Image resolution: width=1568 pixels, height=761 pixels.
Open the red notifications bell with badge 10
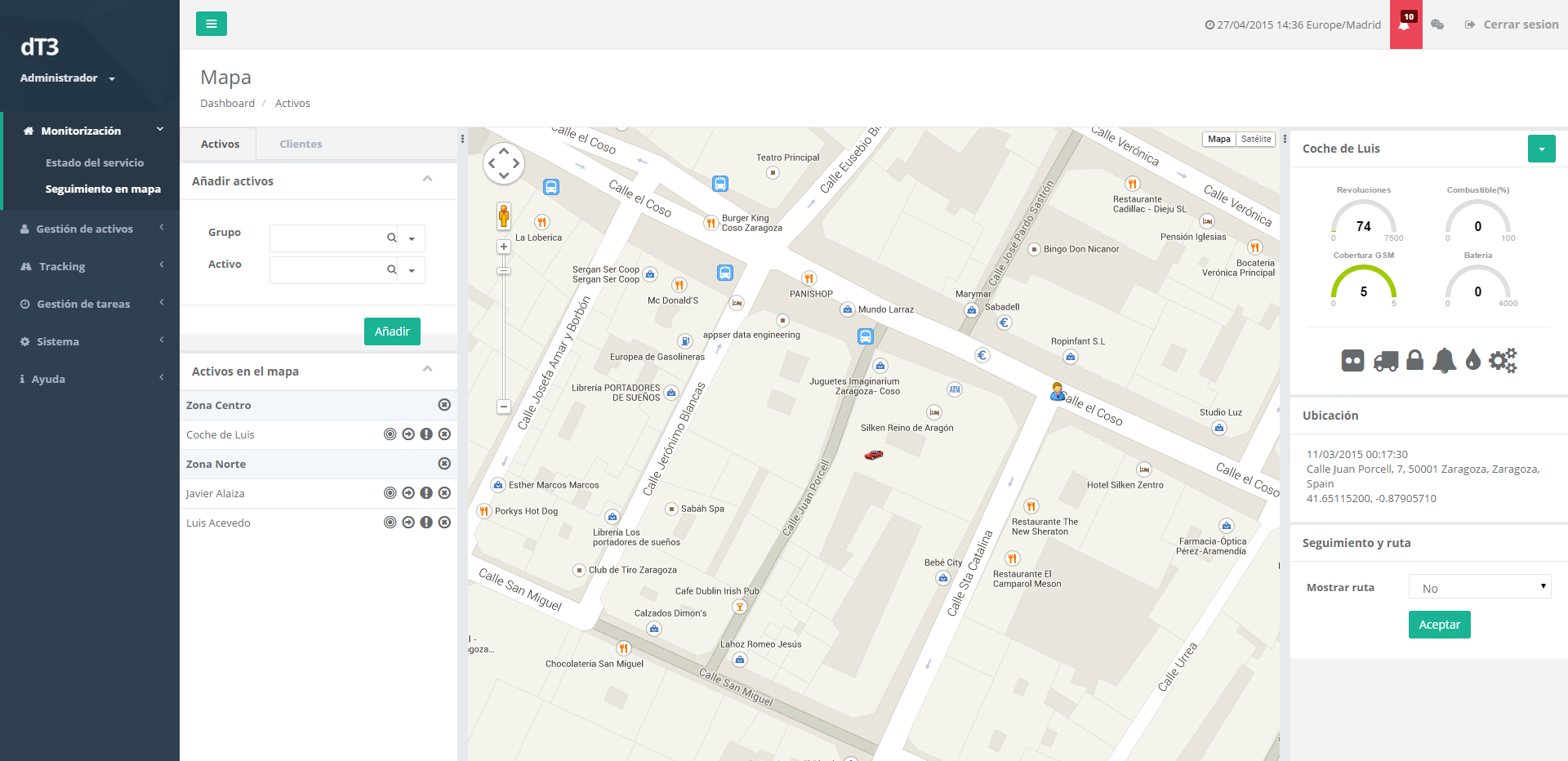(1405, 24)
